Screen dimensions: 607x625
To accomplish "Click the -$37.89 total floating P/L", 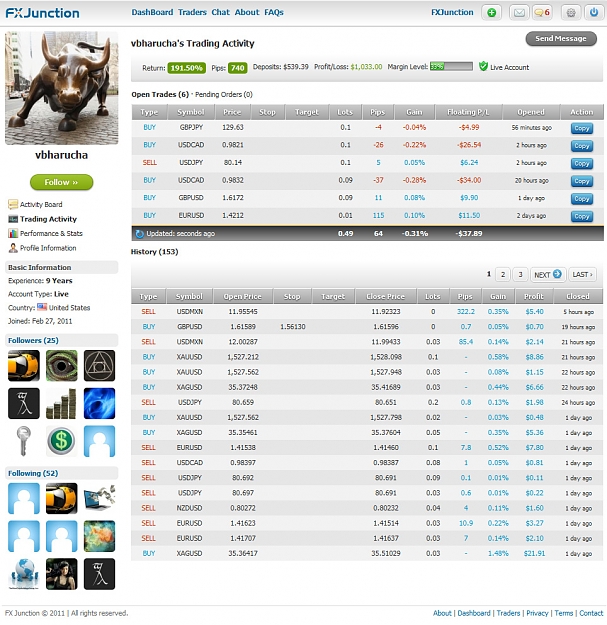I will [x=469, y=234].
